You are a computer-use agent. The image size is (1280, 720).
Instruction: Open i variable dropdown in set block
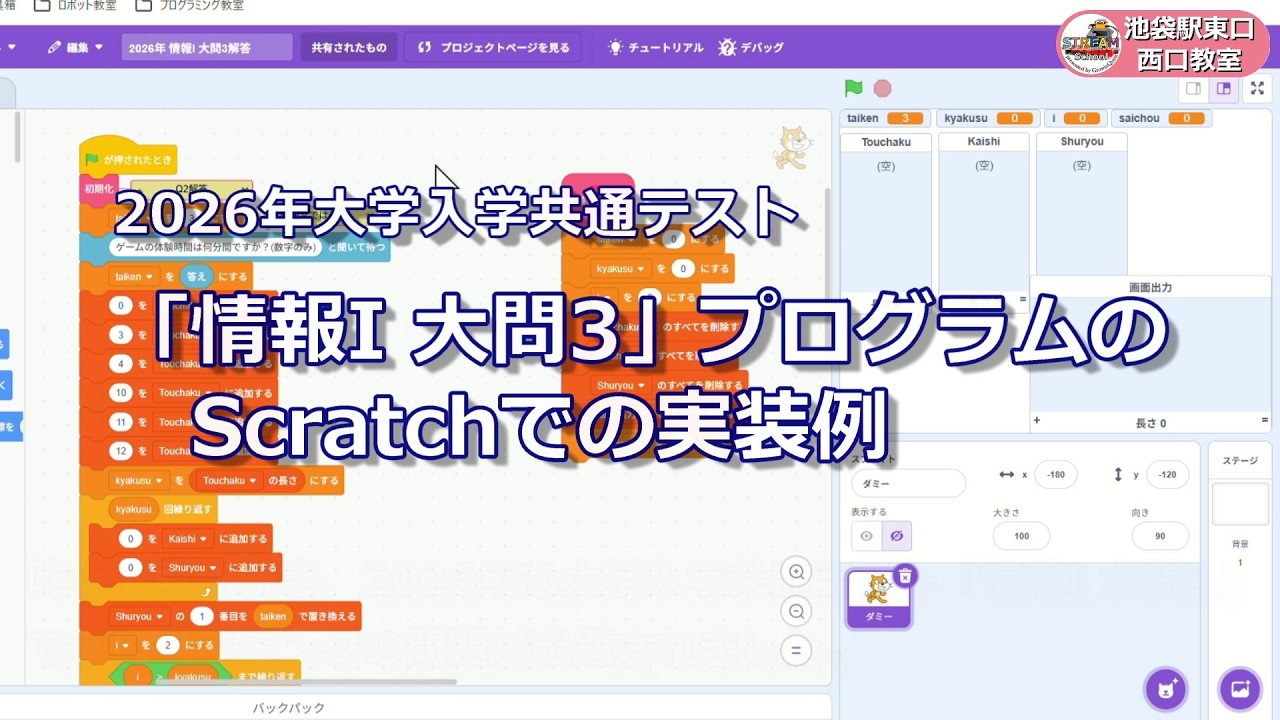coord(124,645)
